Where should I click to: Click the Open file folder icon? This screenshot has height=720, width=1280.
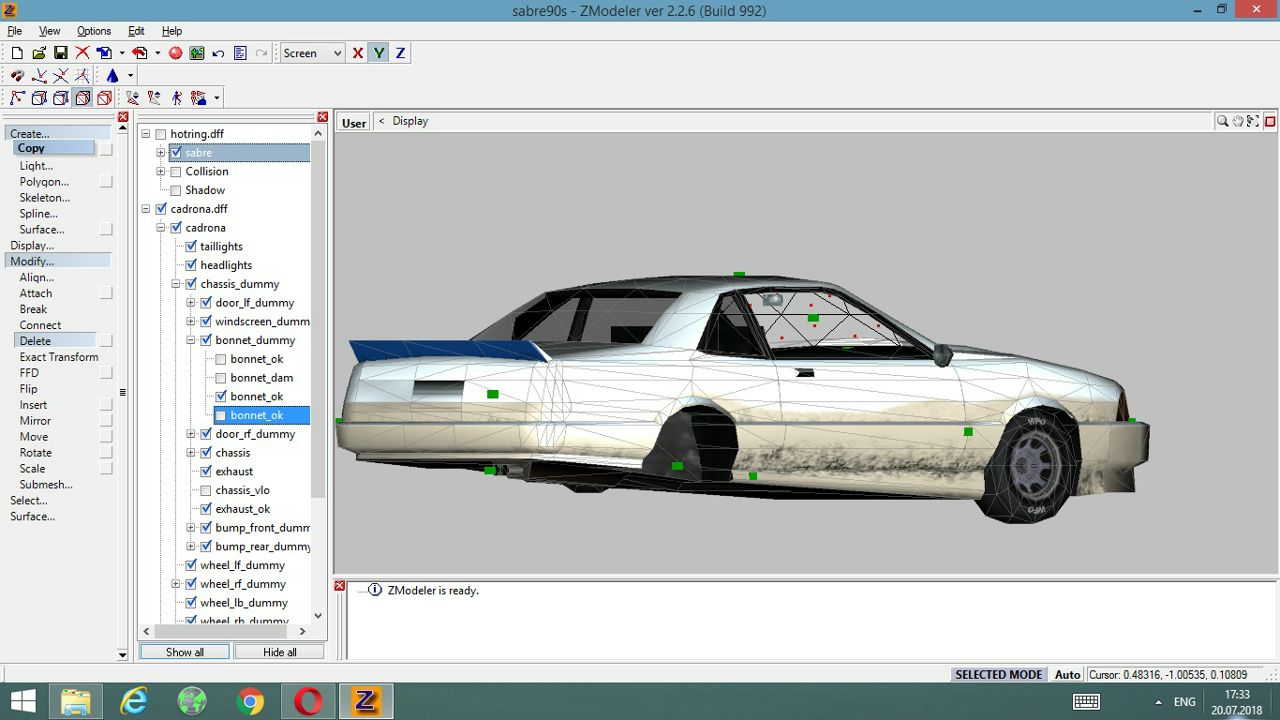point(39,53)
